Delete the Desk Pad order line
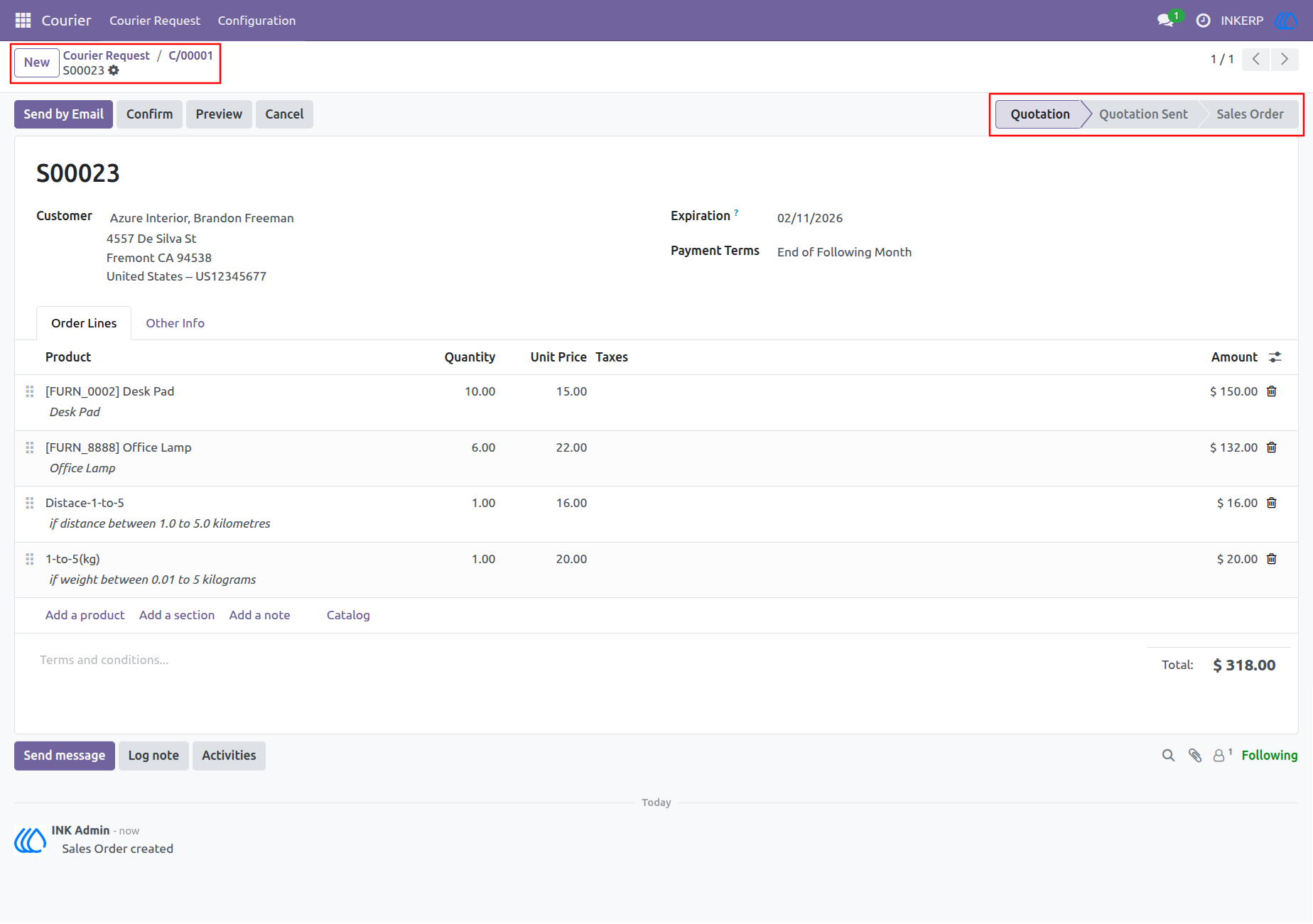 1272,391
